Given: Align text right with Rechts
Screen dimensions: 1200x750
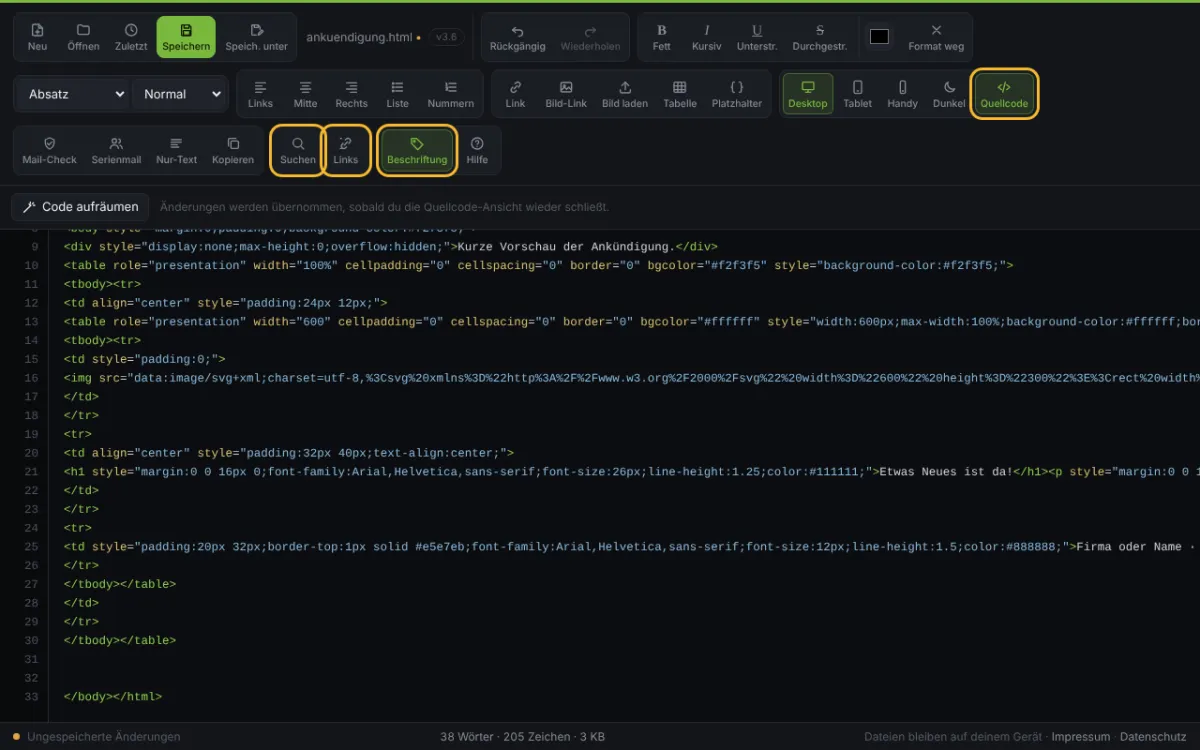Looking at the screenshot, I should click(351, 94).
